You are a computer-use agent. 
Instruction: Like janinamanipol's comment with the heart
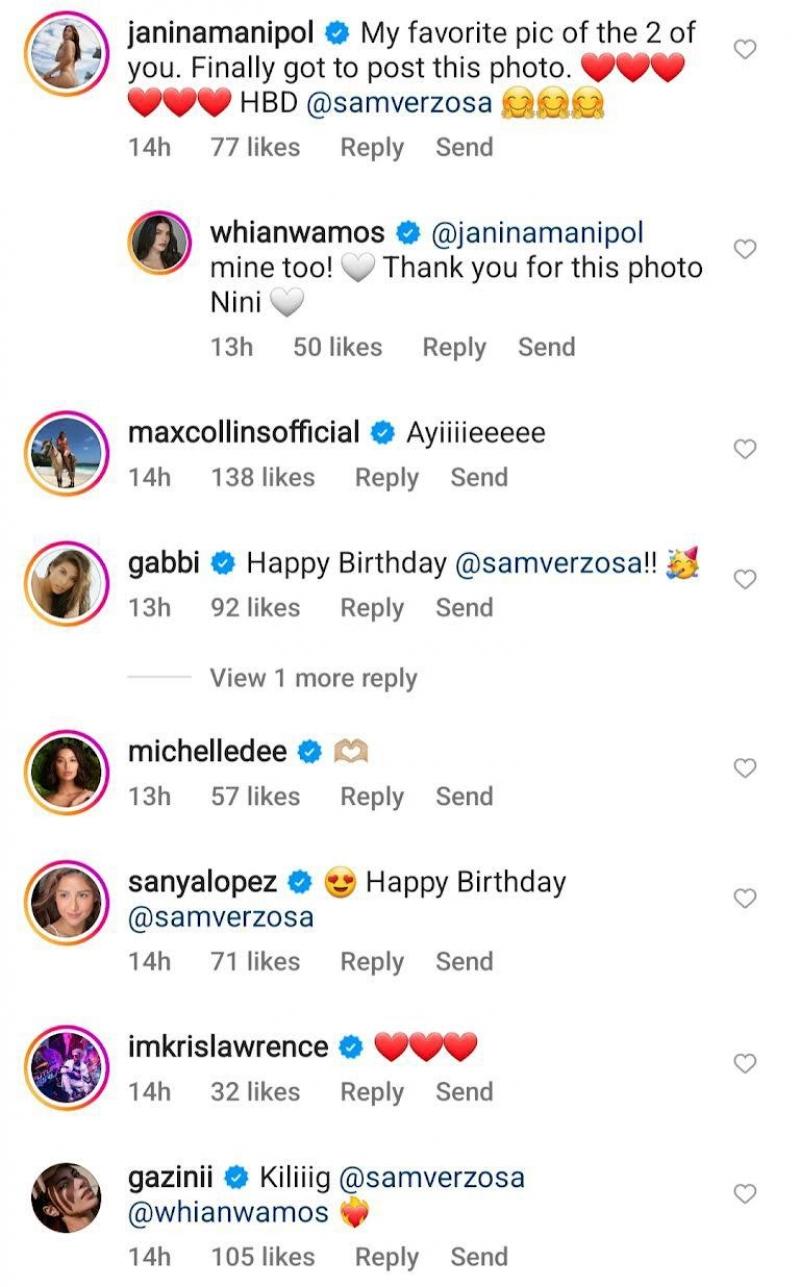point(745,49)
